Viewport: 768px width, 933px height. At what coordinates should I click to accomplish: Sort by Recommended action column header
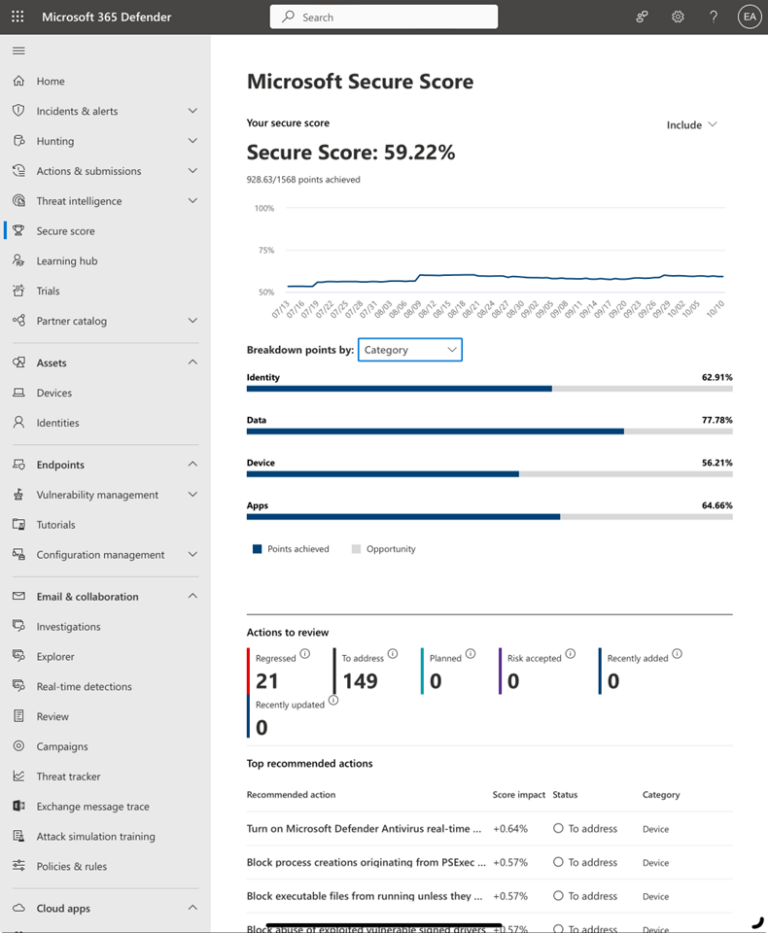(x=291, y=794)
